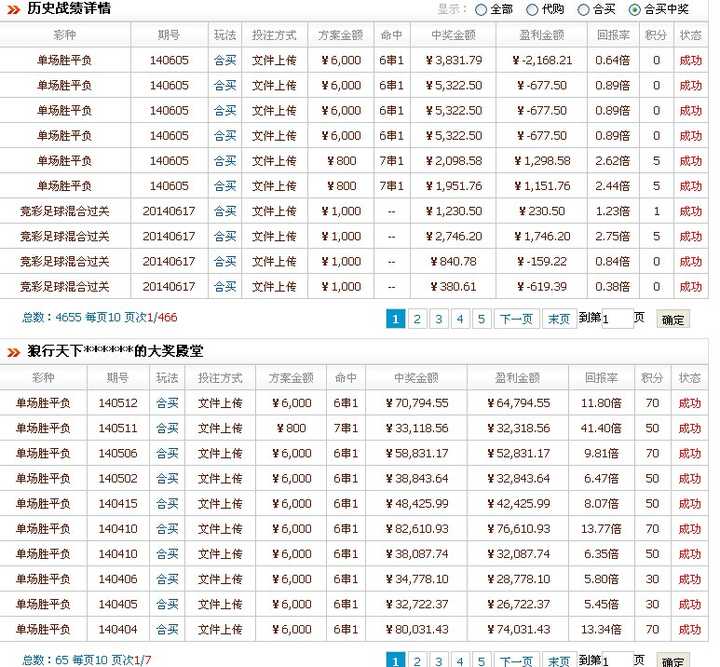
Task: Click the 总数:4655 summary text
Action: coord(100,317)
